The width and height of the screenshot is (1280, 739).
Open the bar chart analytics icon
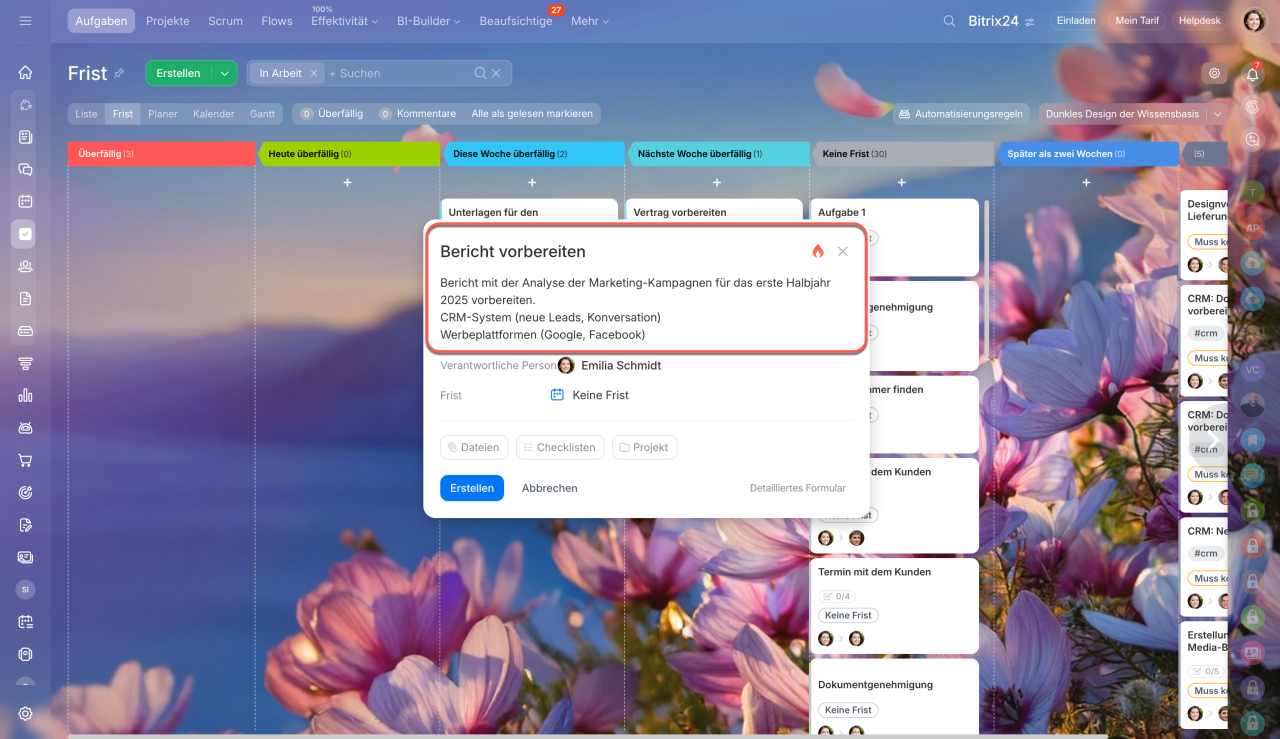click(x=25, y=395)
